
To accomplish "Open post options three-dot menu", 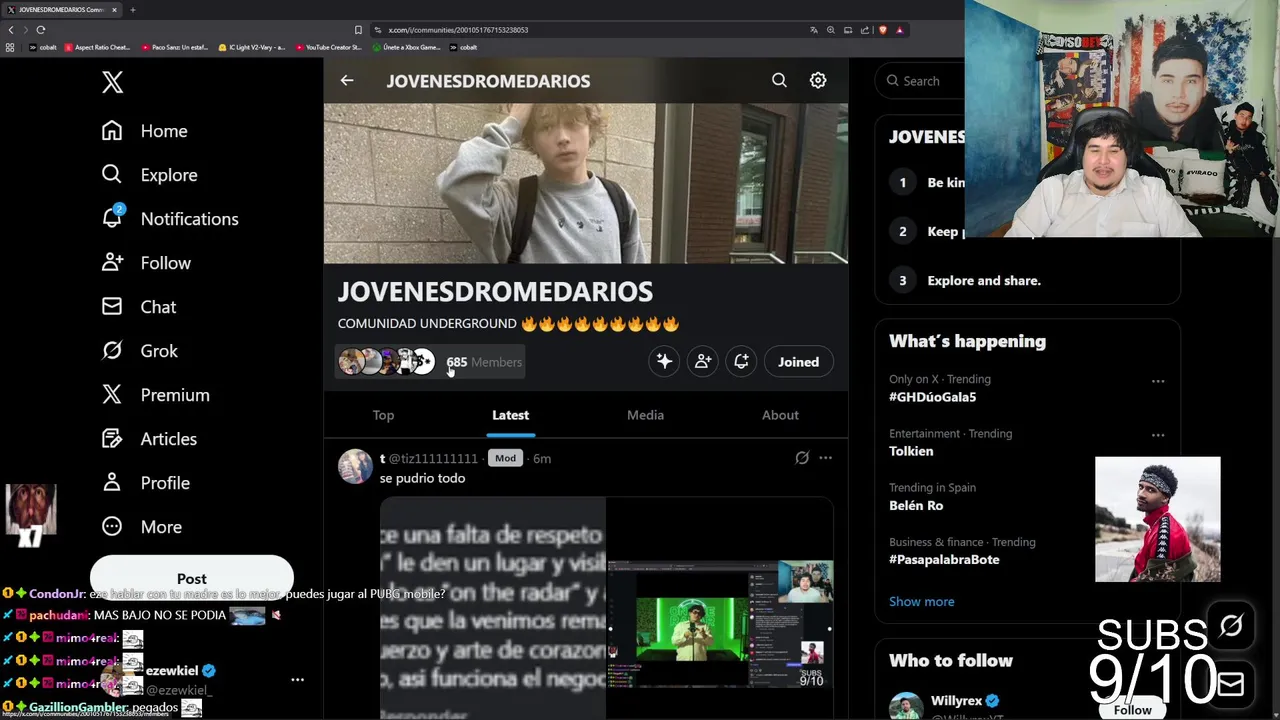I will click(x=825, y=458).
